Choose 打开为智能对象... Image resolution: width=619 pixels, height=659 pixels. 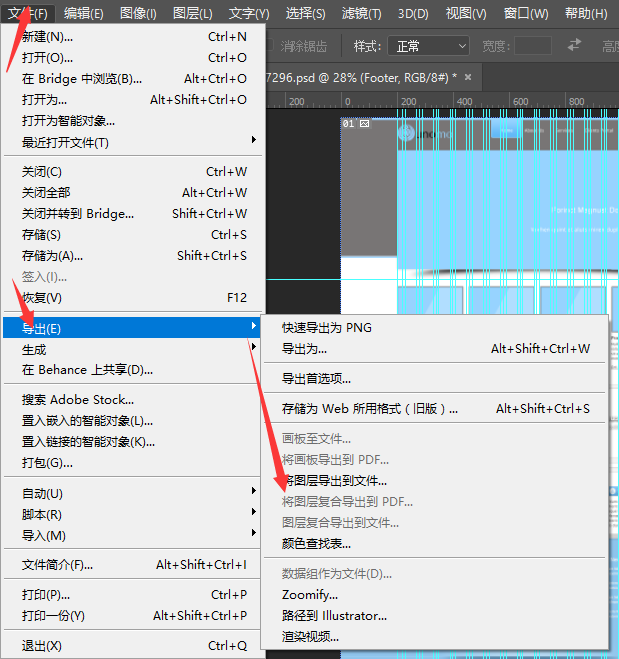(x=134, y=121)
